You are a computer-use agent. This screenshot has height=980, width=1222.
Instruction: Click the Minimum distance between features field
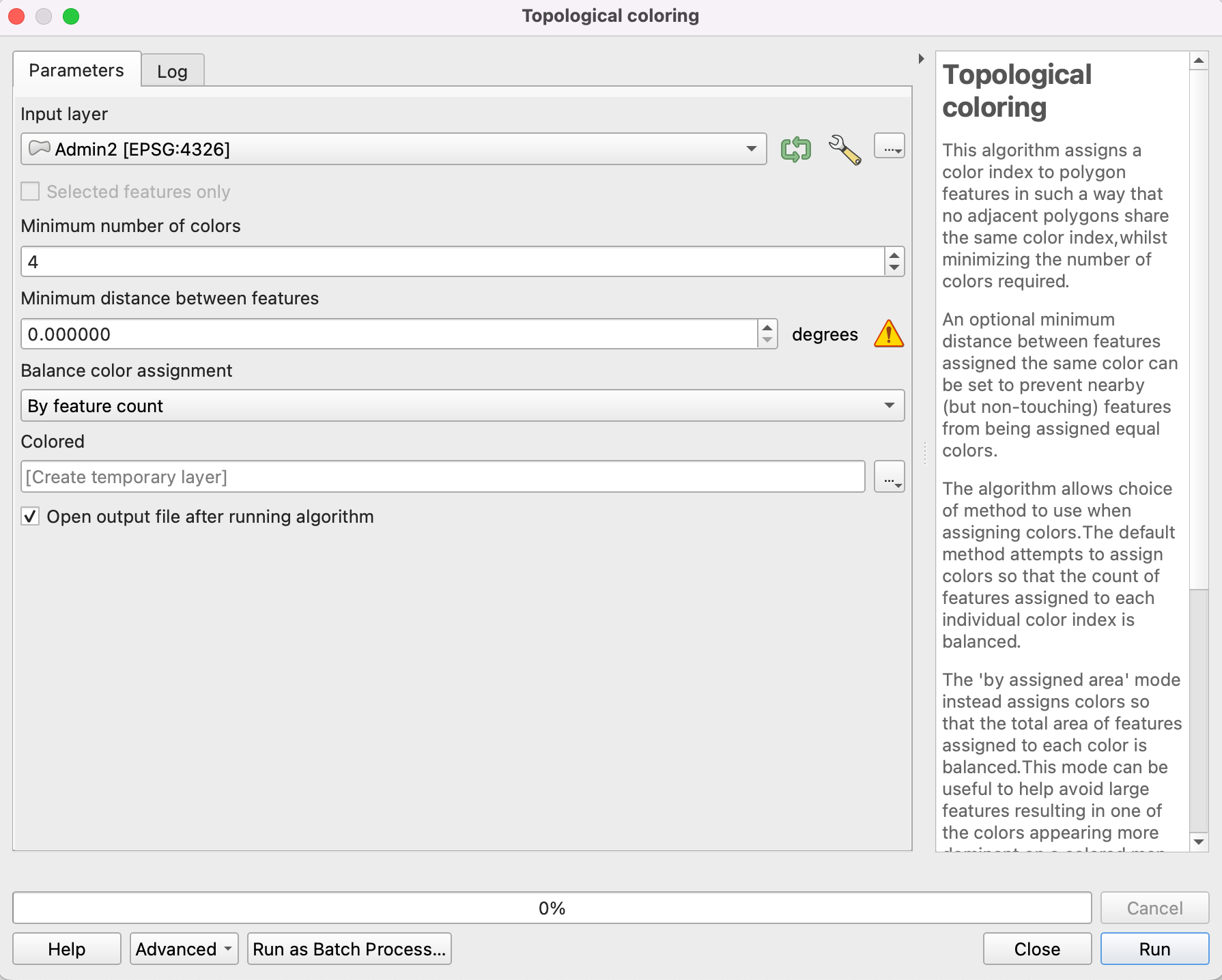(389, 334)
